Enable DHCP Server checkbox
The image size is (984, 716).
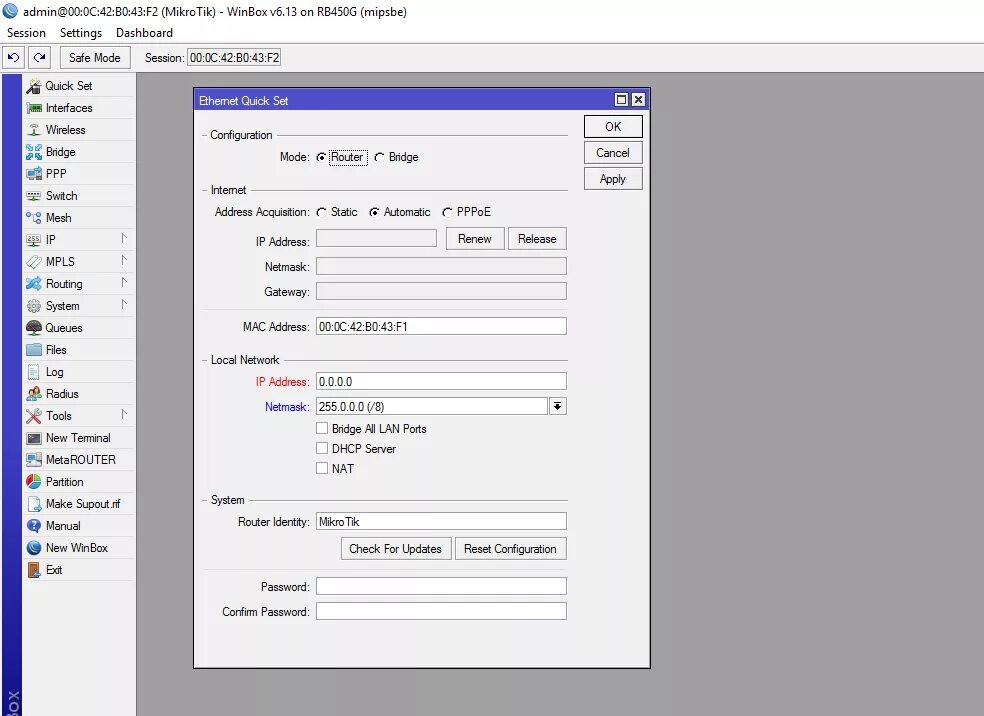pyautogui.click(x=322, y=448)
